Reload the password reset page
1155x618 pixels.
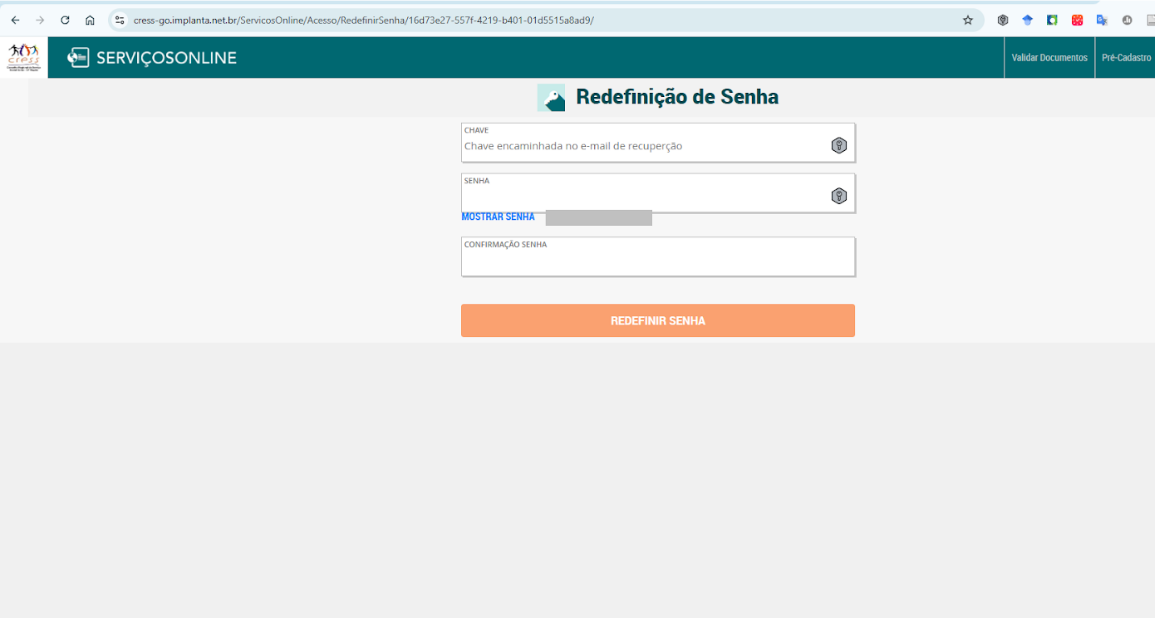(65, 21)
